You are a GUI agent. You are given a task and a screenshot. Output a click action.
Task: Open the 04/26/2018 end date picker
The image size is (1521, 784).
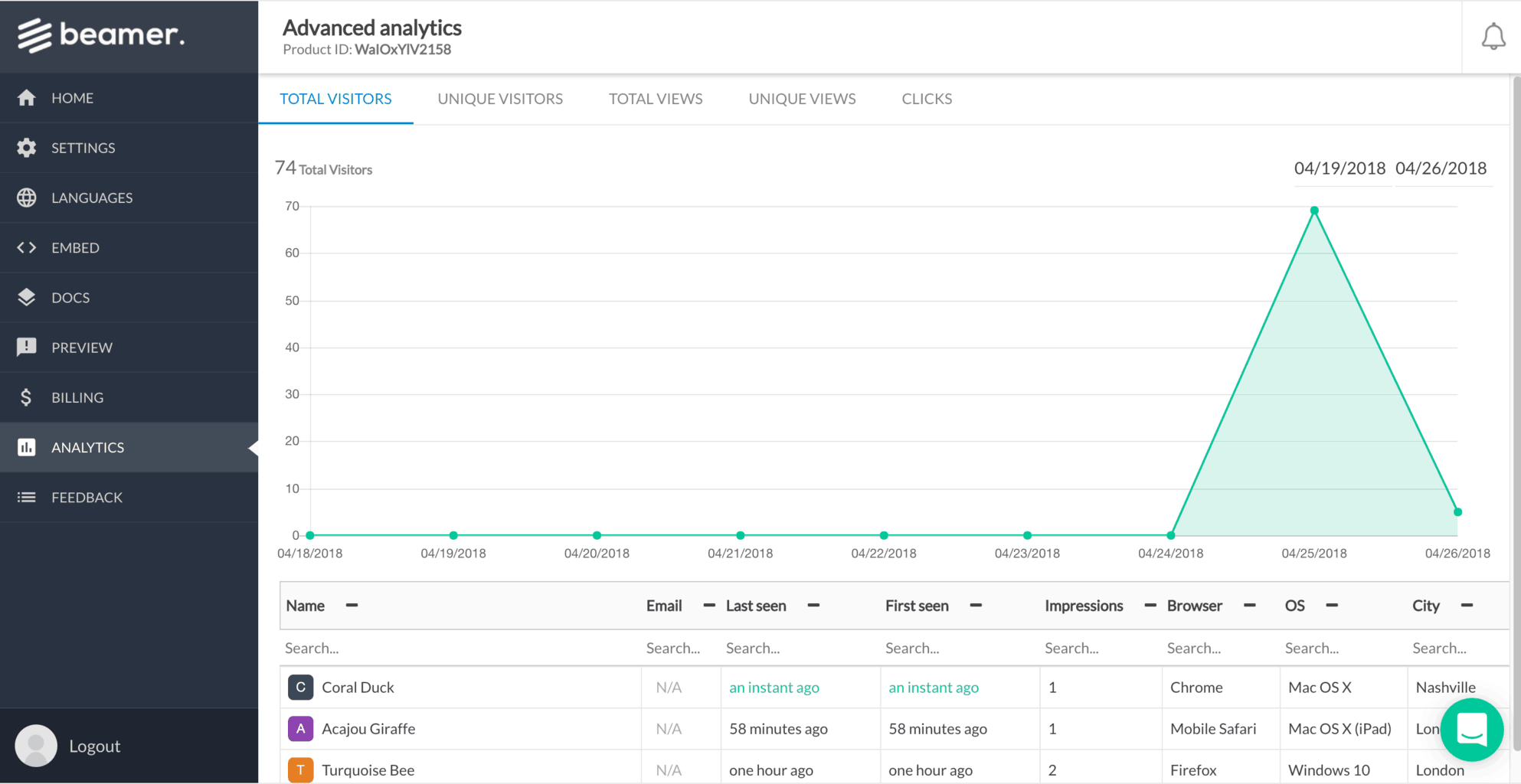1441,168
